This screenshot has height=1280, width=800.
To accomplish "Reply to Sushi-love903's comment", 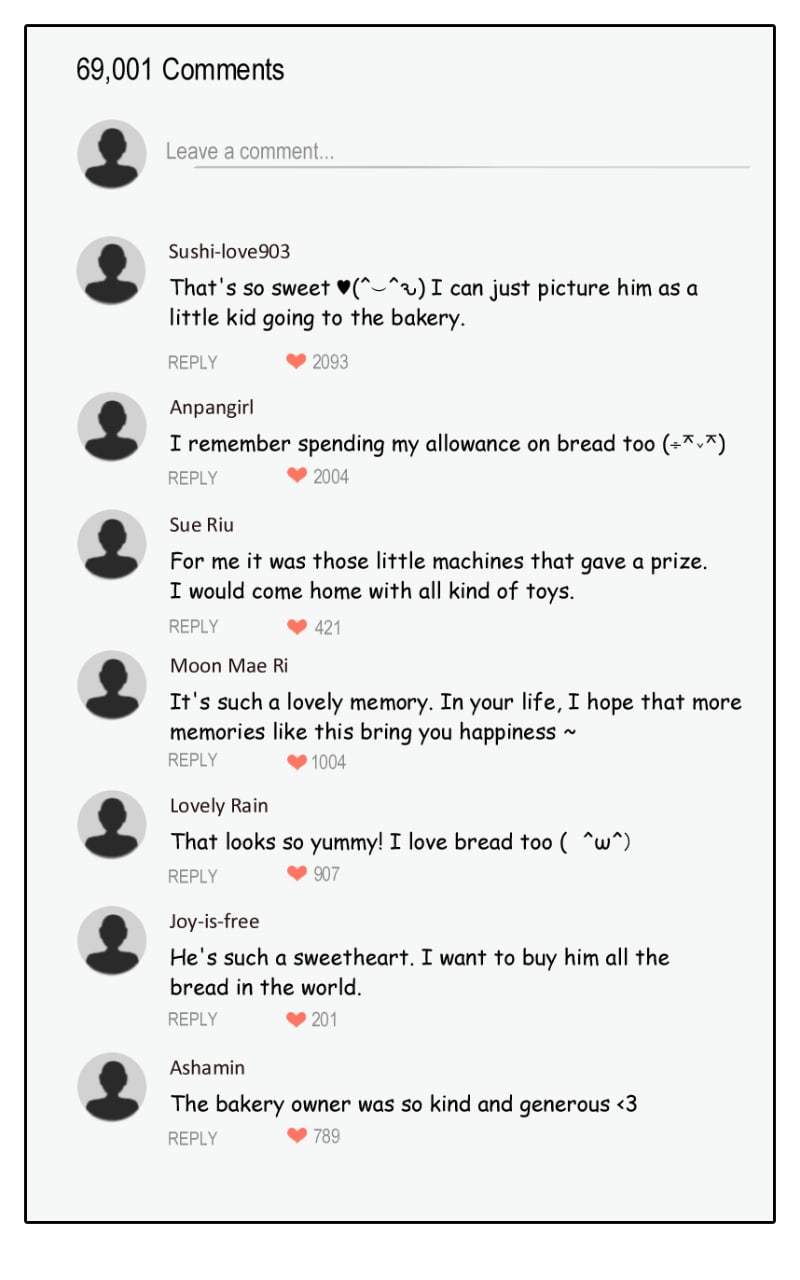I will (x=193, y=362).
